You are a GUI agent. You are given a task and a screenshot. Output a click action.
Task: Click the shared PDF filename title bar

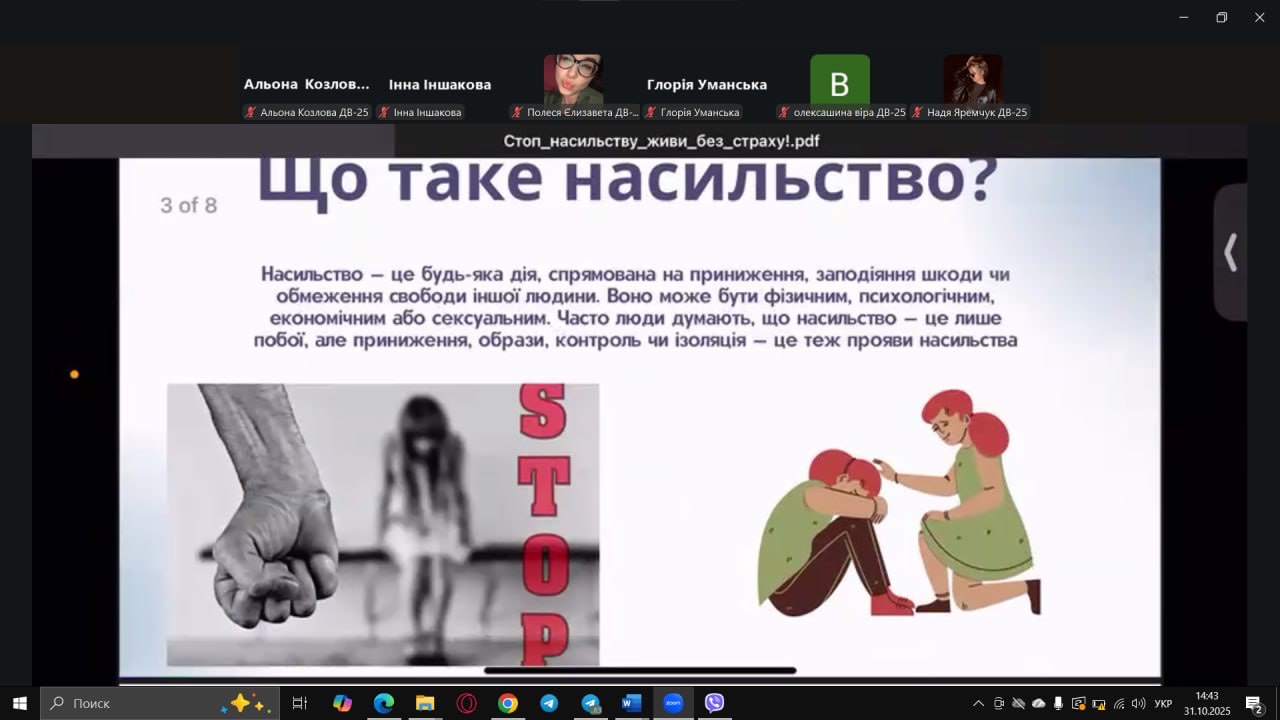click(661, 141)
